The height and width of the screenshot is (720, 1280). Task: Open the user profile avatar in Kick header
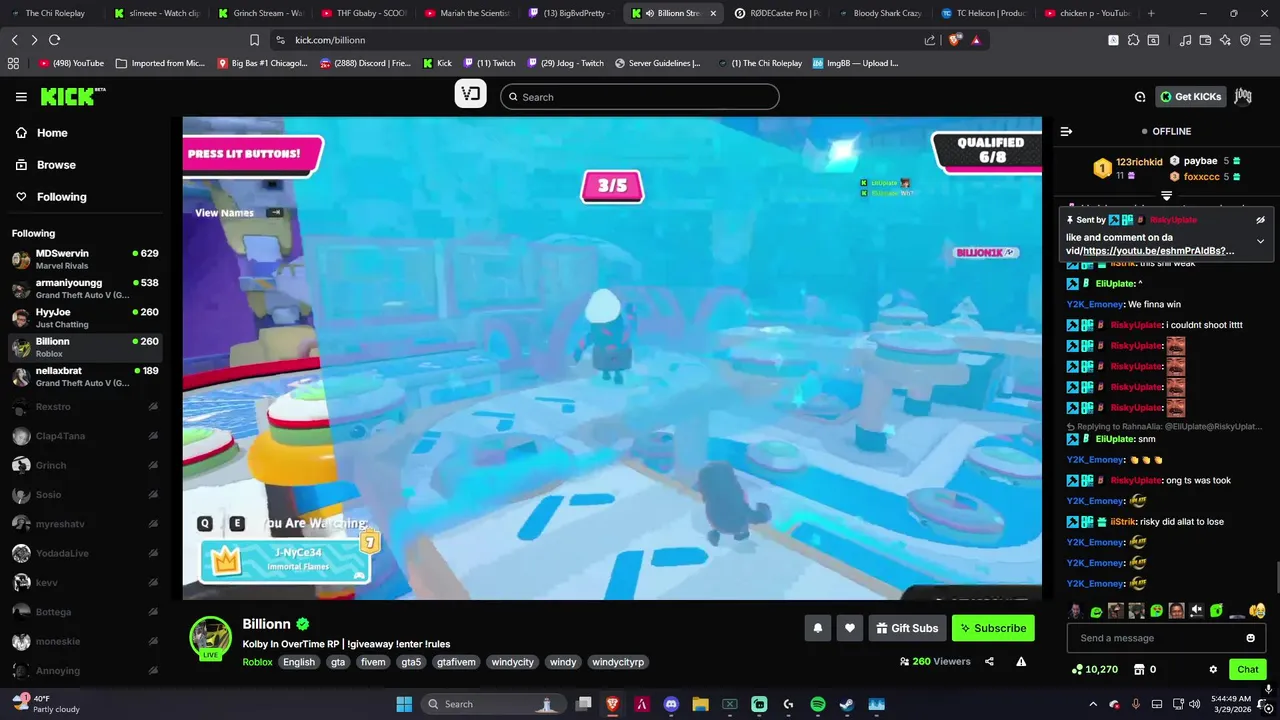click(x=1243, y=96)
